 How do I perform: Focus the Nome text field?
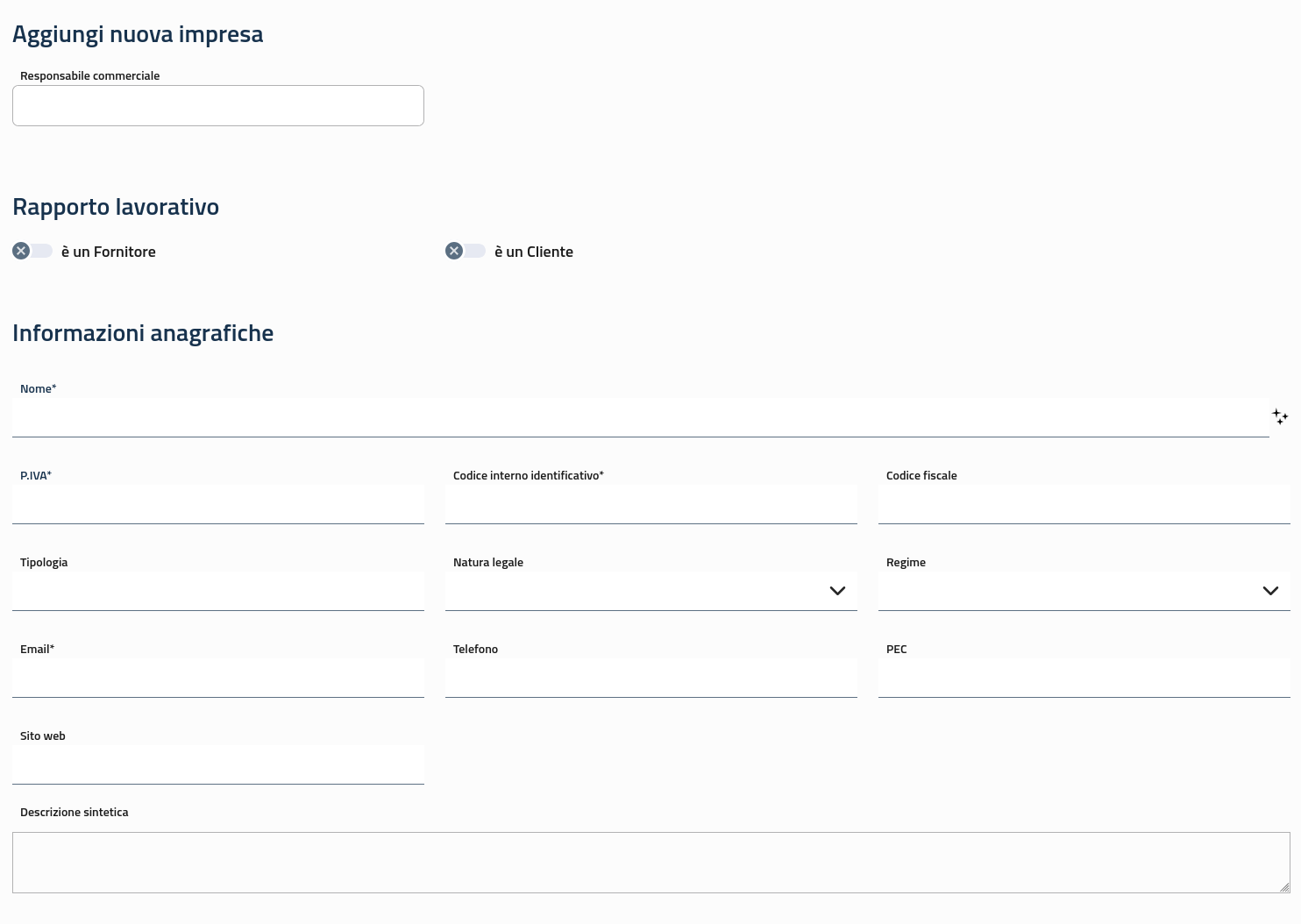[x=640, y=418]
